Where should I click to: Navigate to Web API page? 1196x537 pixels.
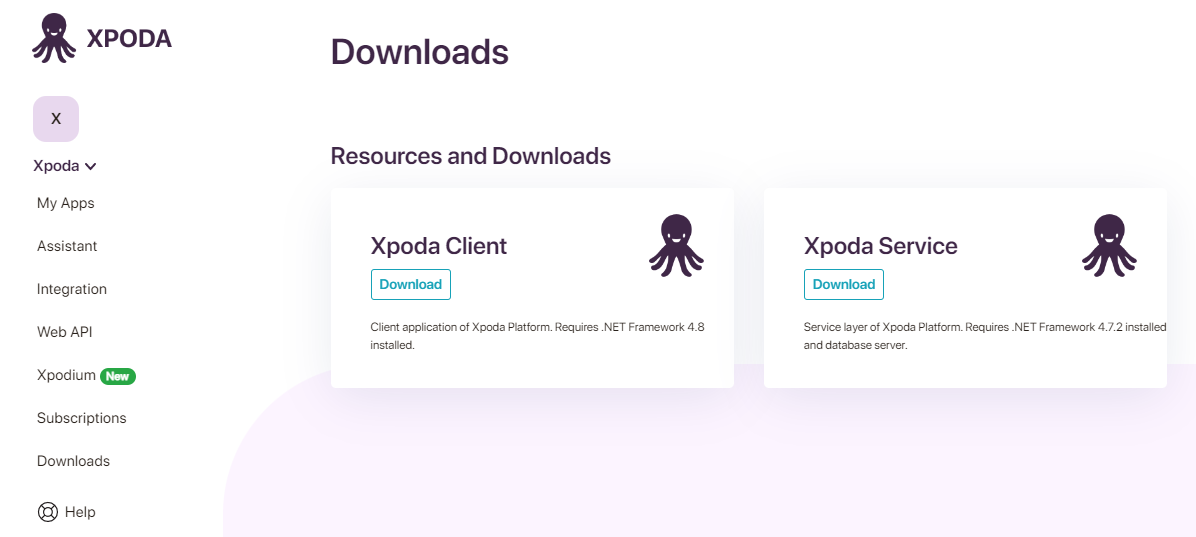click(65, 332)
